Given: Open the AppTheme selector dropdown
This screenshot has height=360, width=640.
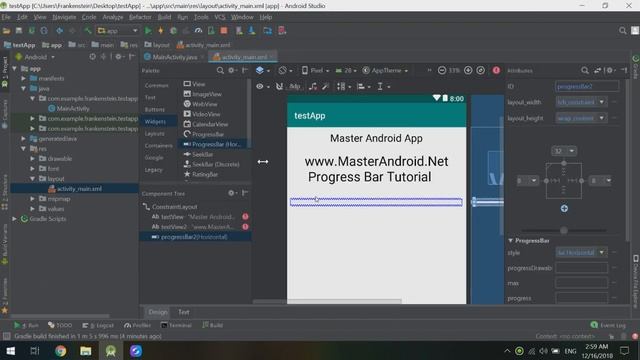Looking at the screenshot, I should [385, 70].
